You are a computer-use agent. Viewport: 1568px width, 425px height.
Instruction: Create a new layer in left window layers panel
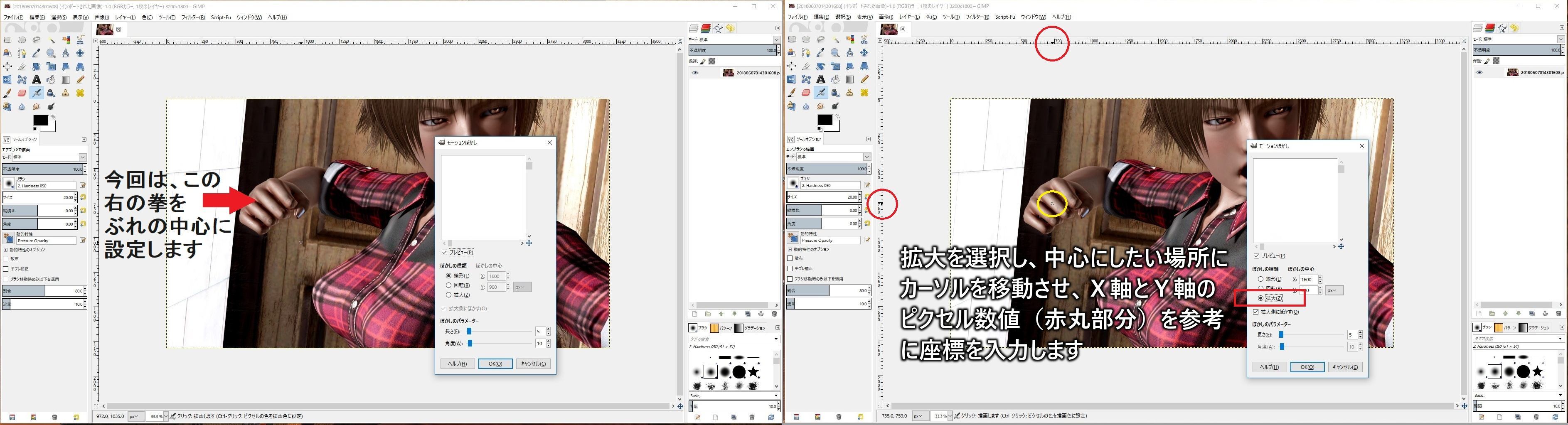pyautogui.click(x=694, y=314)
